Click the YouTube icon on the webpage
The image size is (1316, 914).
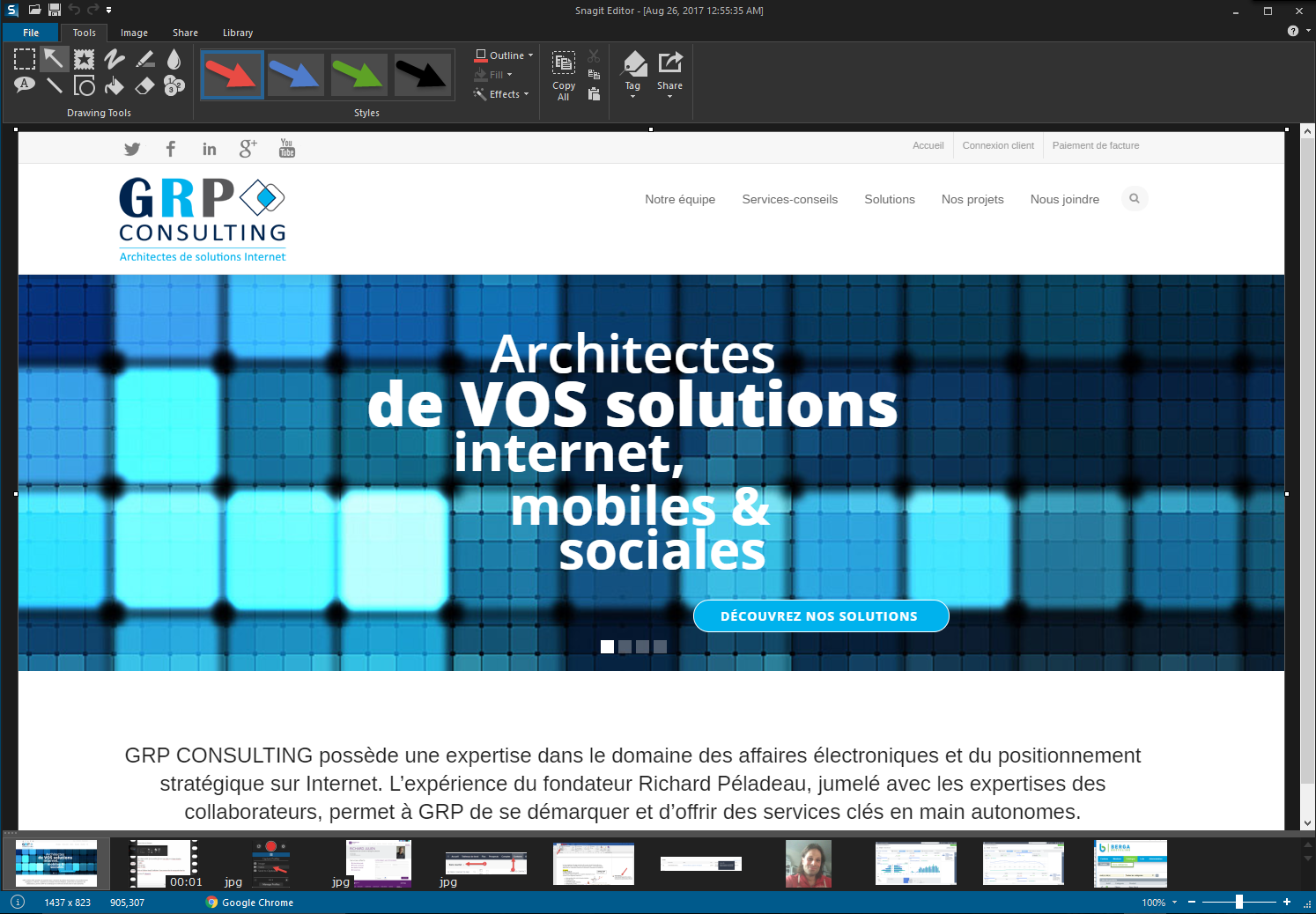tap(287, 148)
